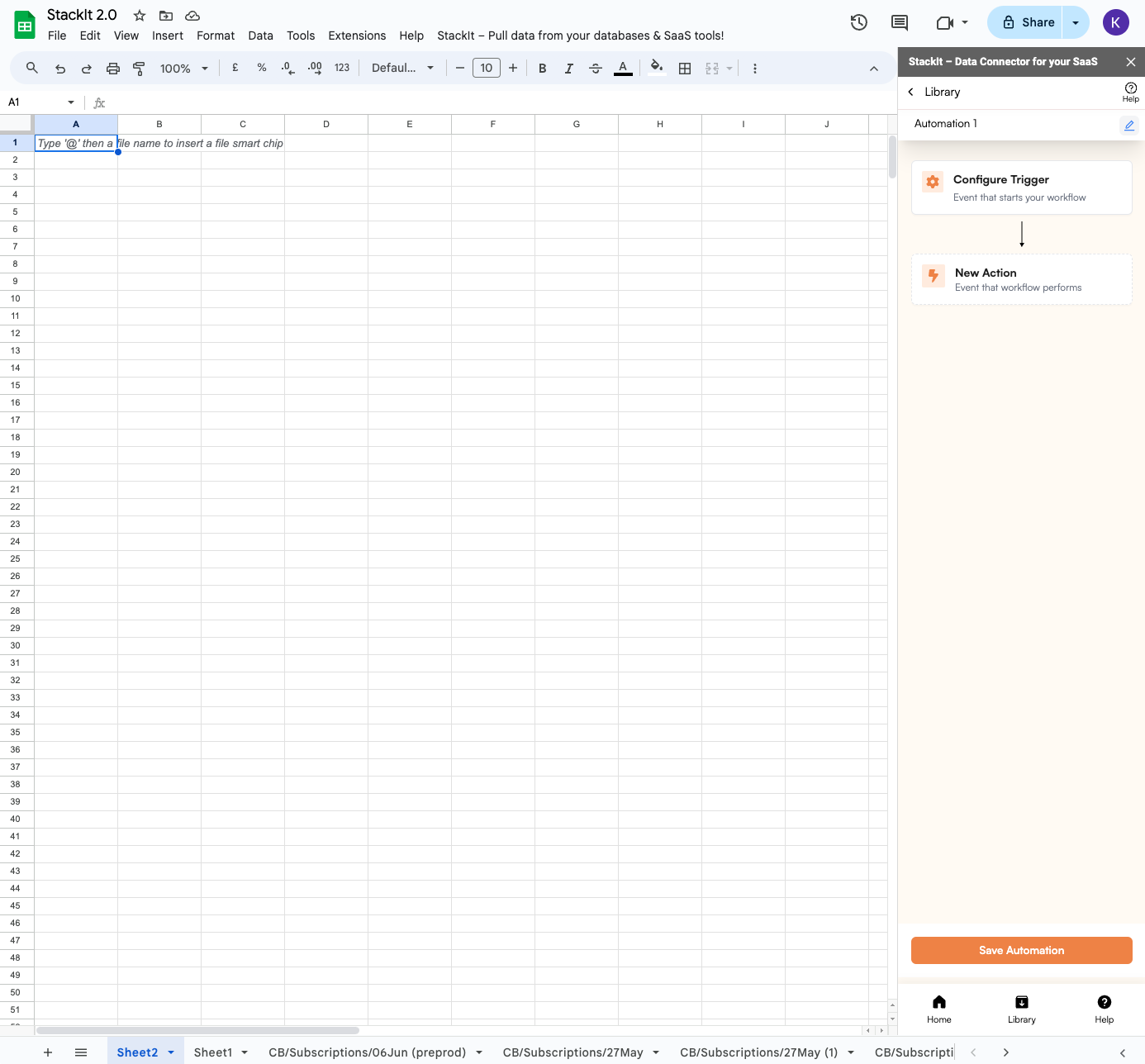1145x1064 pixels.
Task: Expand the Share options arrow
Action: [1076, 22]
